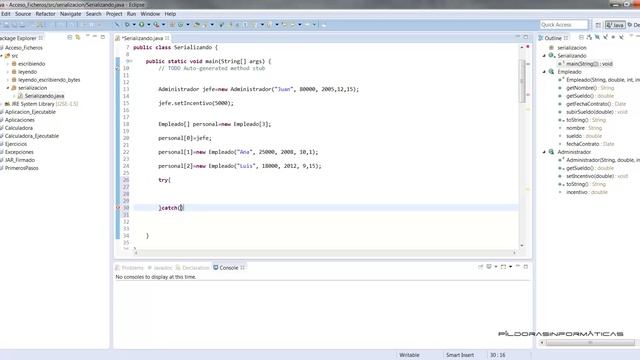Open the Run button dropdown arrow
The width and height of the screenshot is (640, 360).
(149, 24)
